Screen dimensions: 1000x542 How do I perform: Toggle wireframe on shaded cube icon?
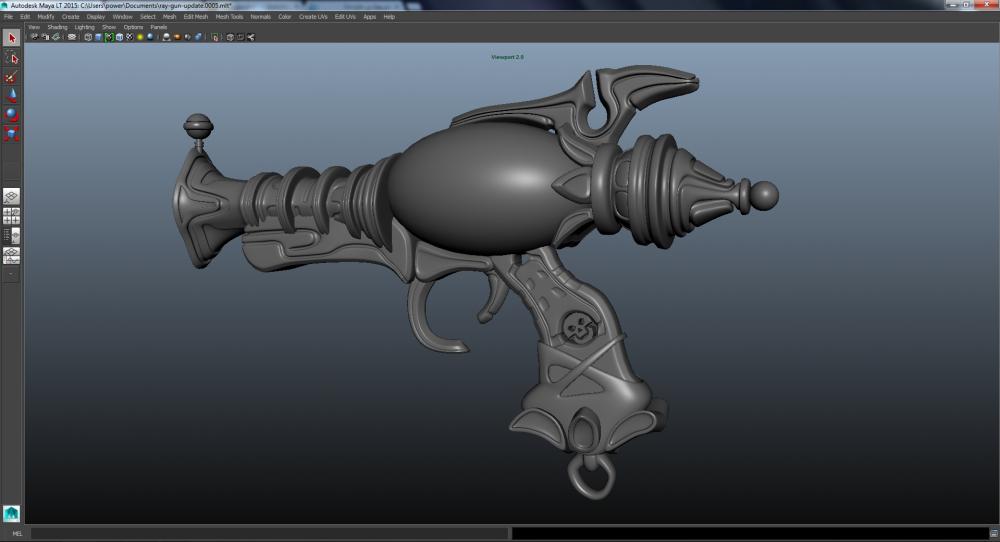click(x=119, y=37)
